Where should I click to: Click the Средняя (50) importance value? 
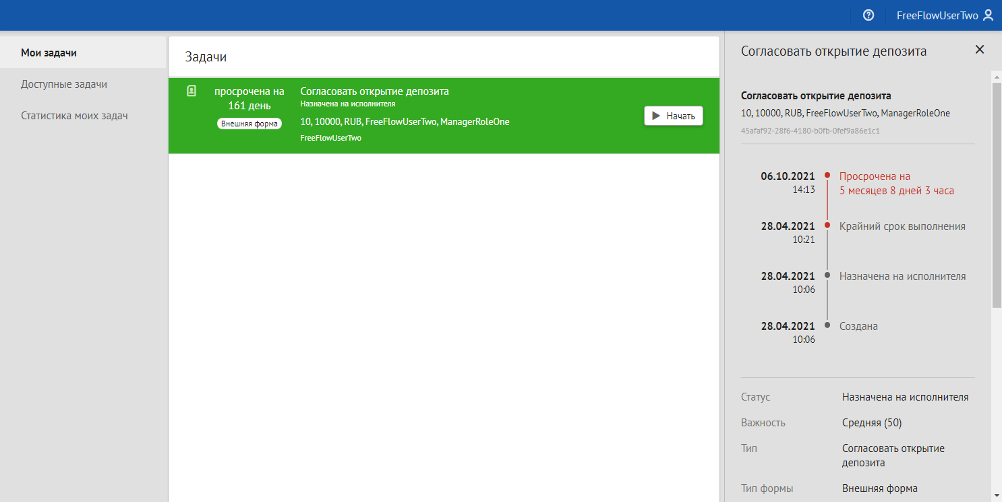tap(872, 423)
